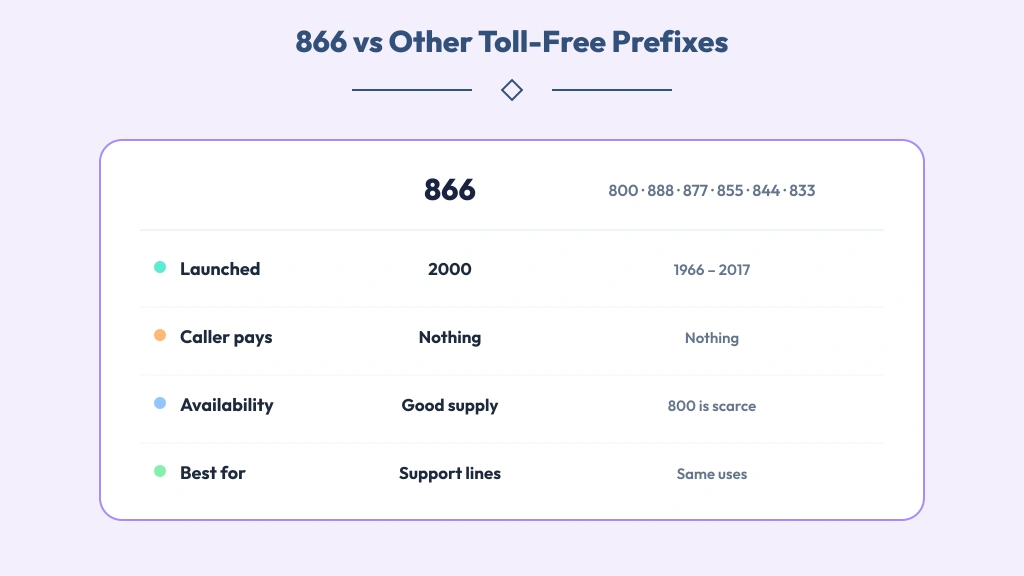This screenshot has height=576, width=1024.
Task: Select the 800 · 888 · 877 prefixes header
Action: [712, 191]
